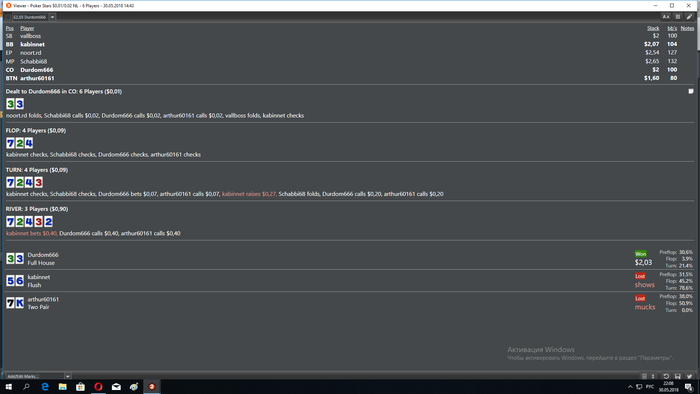This screenshot has height=394, width=700.
Task: Open the vertical dots options icon
Action: pos(653,376)
